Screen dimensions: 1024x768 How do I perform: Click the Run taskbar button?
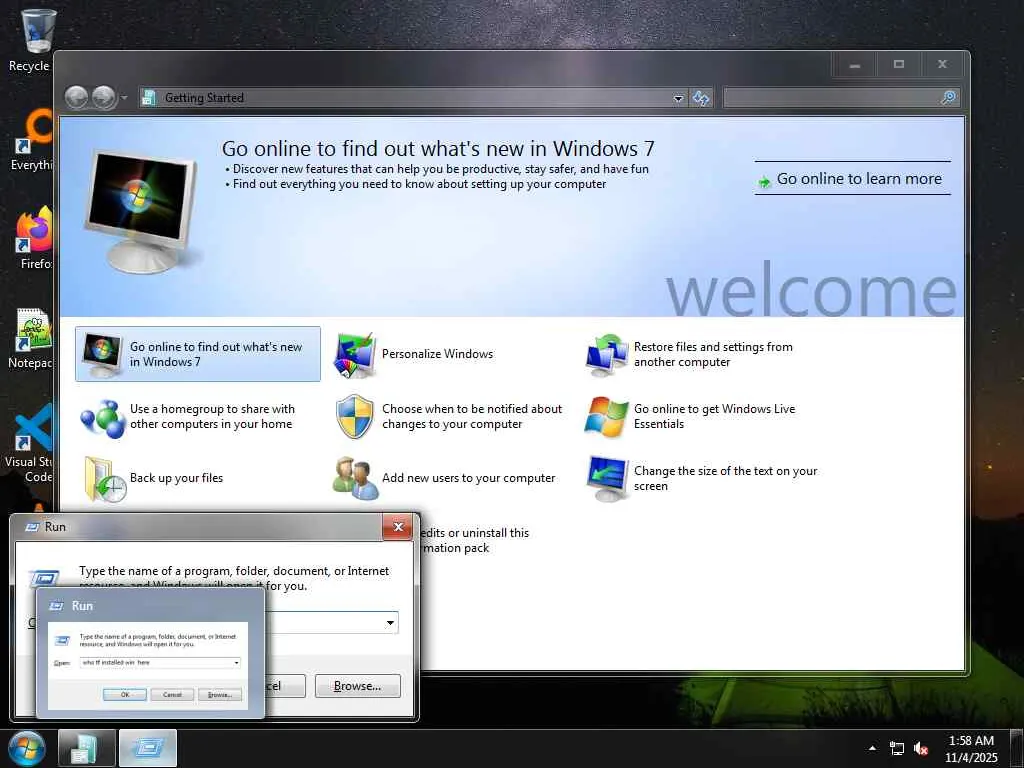[148, 748]
